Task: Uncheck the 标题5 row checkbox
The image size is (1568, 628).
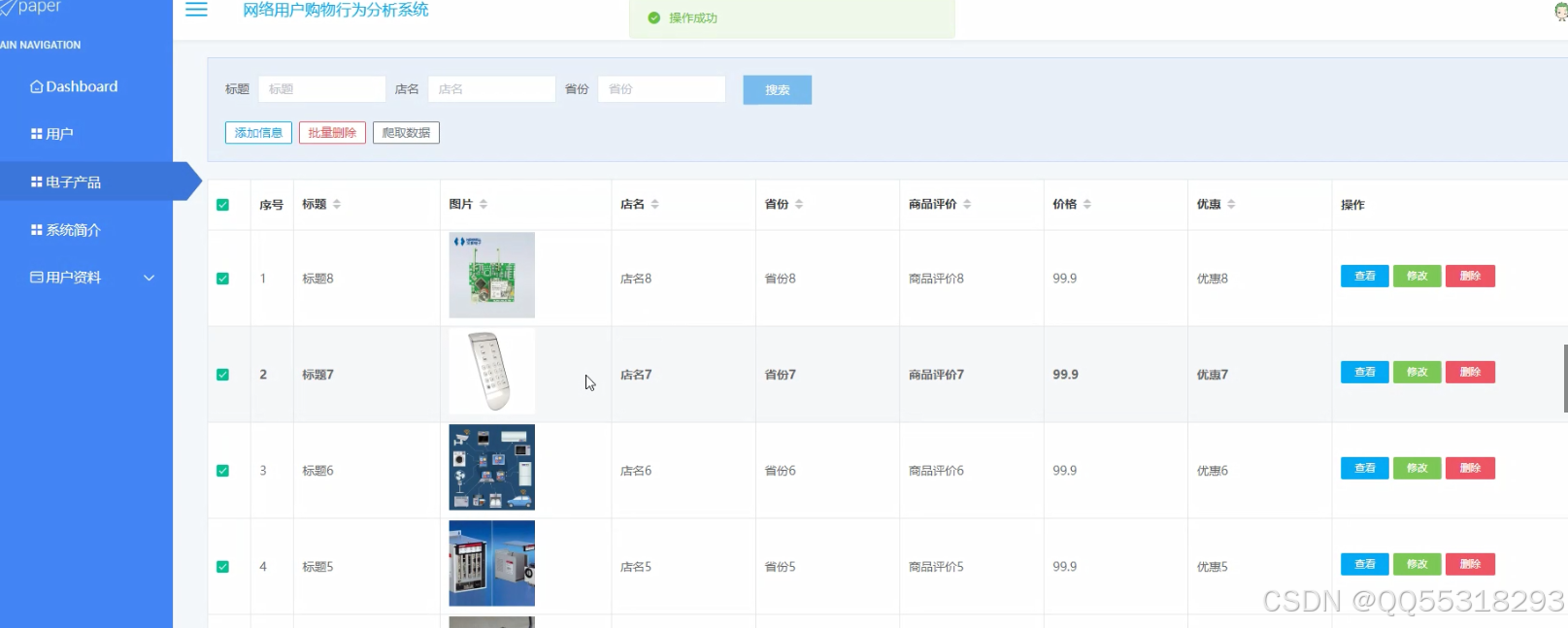Action: [x=222, y=567]
